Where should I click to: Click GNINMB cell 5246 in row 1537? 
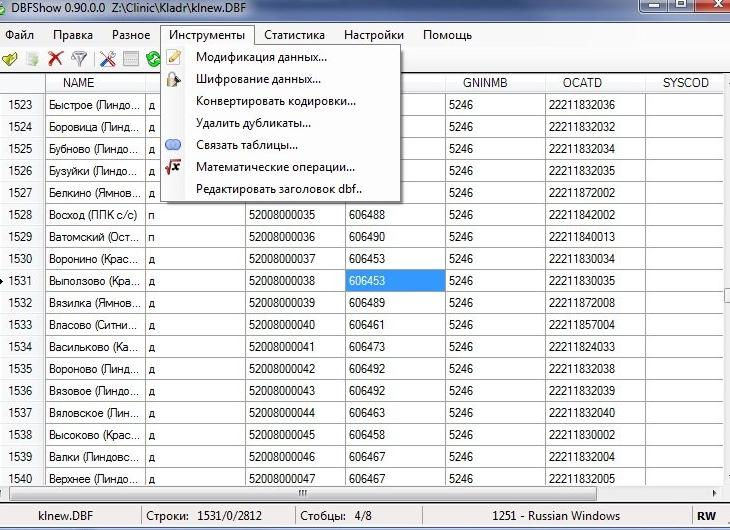pos(495,413)
